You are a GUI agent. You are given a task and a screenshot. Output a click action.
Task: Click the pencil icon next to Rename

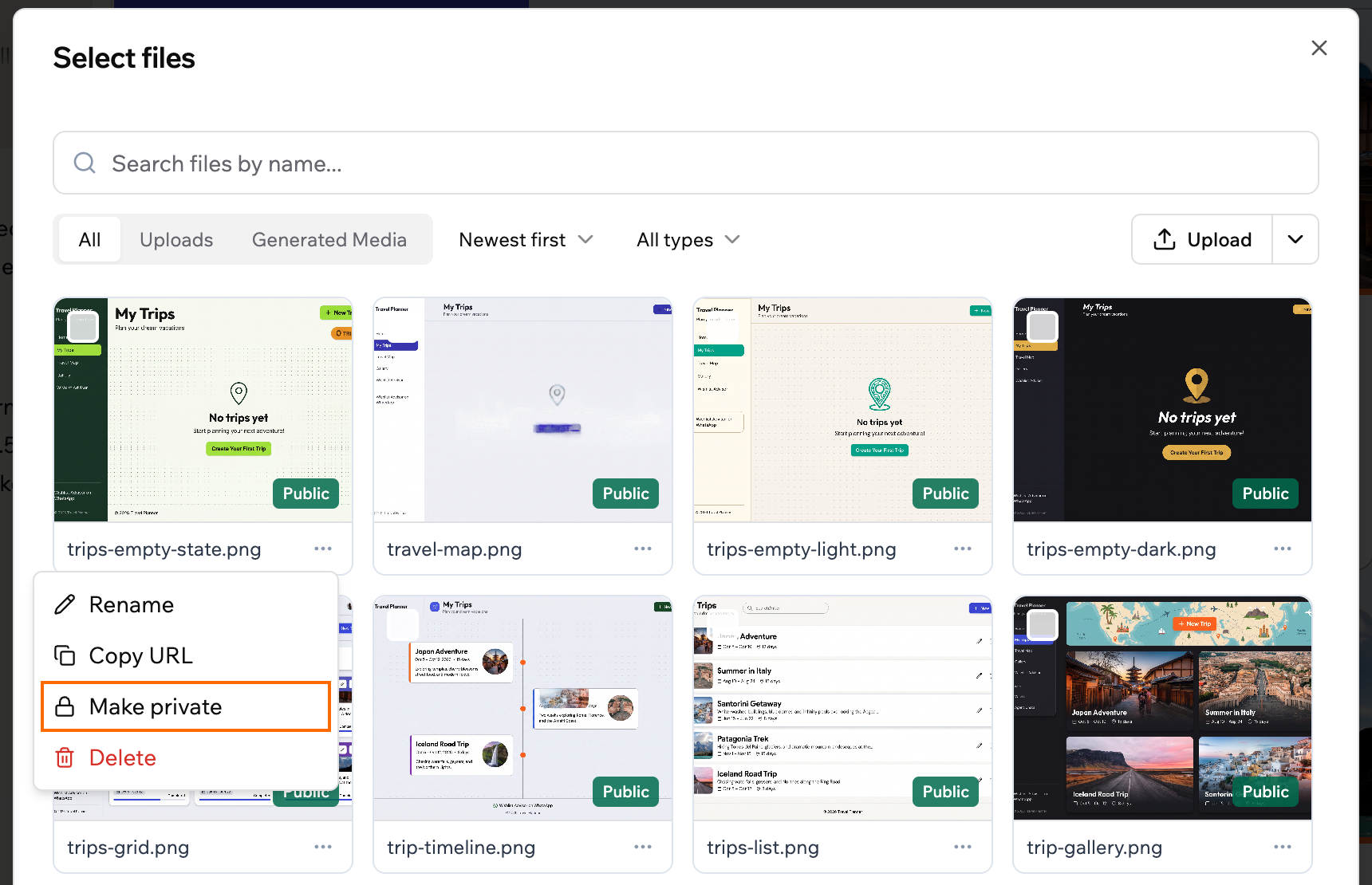[x=65, y=604]
